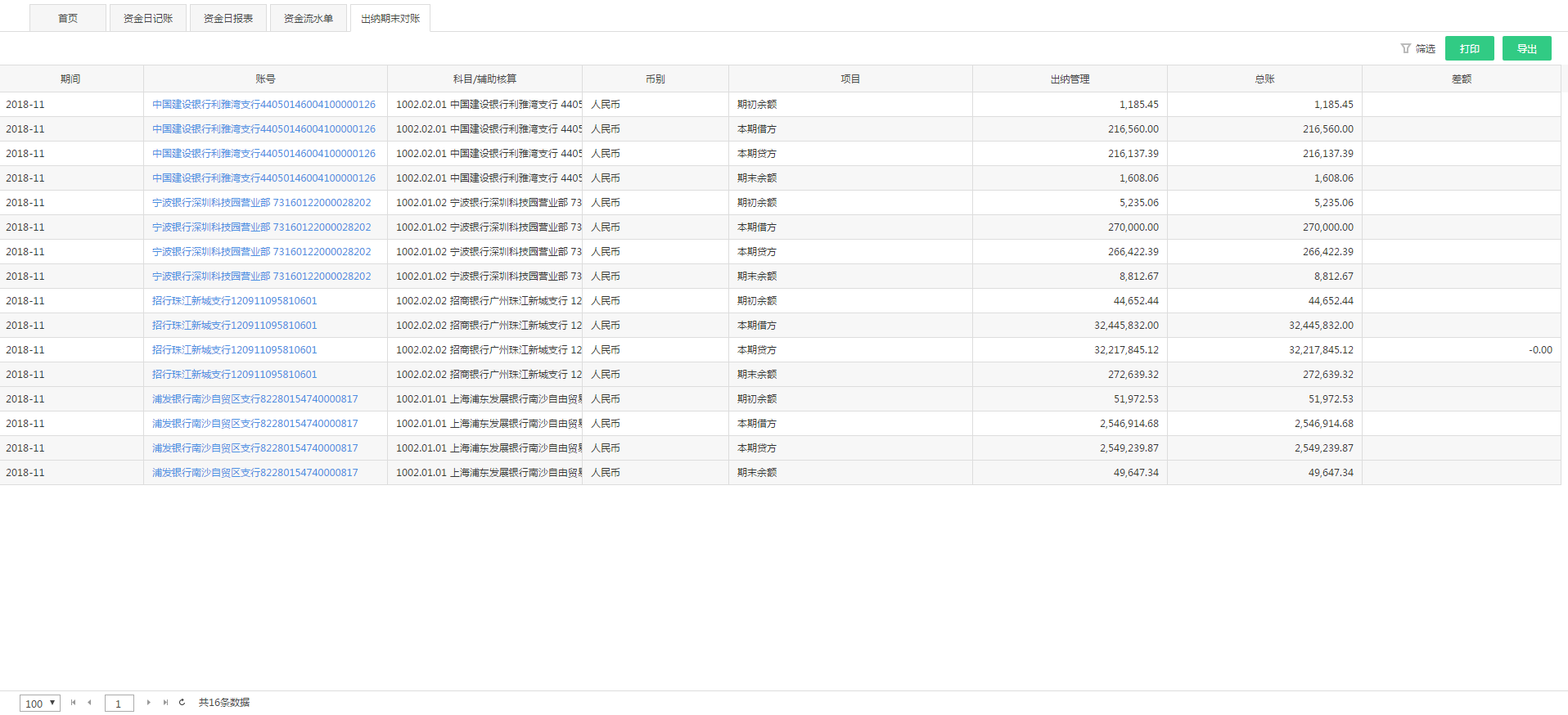
Task: Open the 资金流水单 tab
Action: [309, 18]
